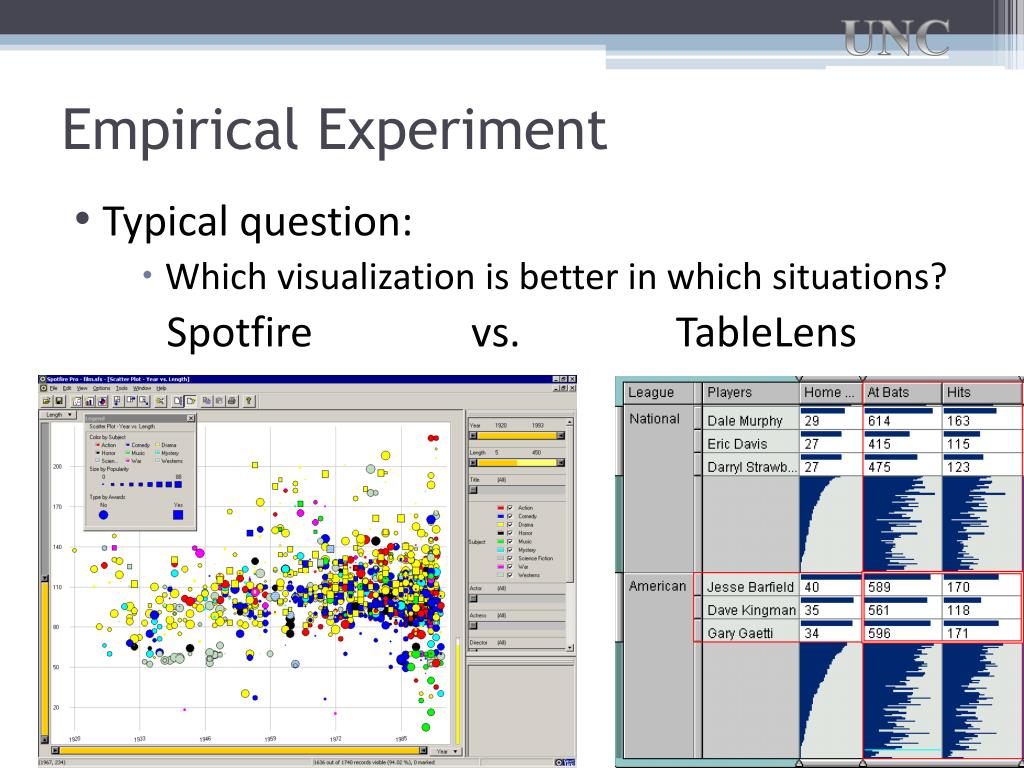Viewport: 1024px width, 768px height.
Task: Click the 614 At Bats value
Action: (880, 421)
